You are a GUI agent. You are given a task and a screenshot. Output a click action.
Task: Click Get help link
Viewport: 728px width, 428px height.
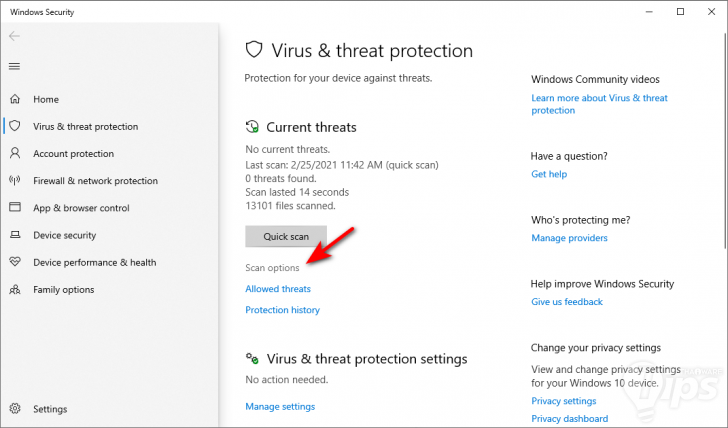[x=549, y=174]
